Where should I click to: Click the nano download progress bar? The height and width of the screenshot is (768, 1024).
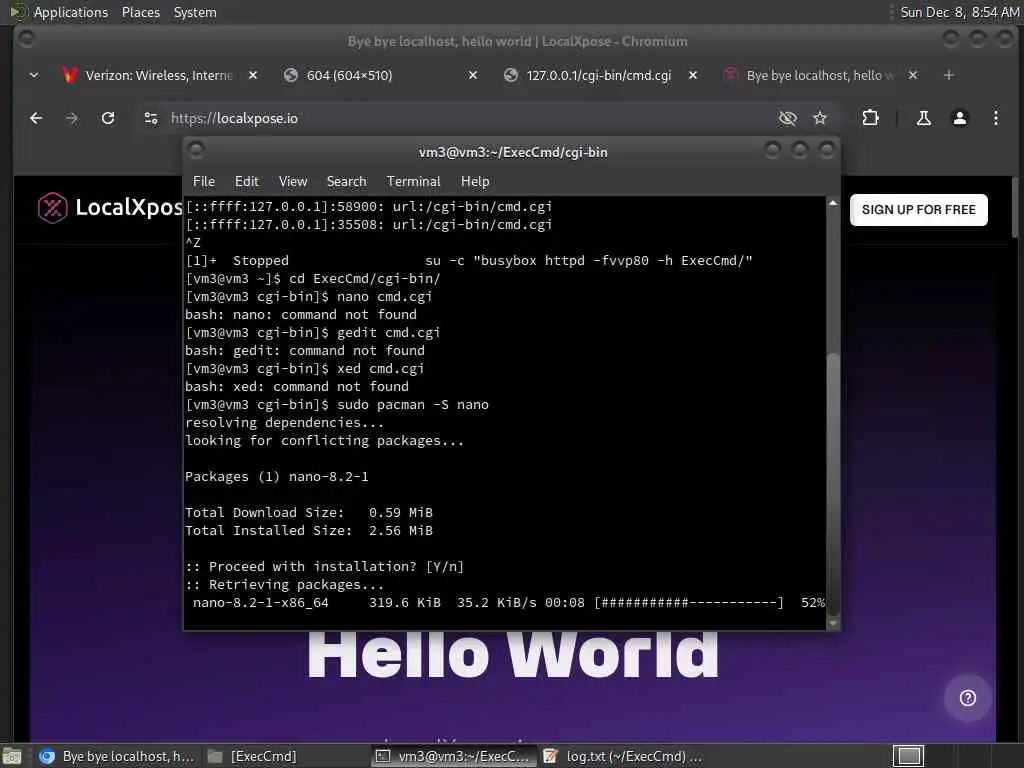coord(688,603)
